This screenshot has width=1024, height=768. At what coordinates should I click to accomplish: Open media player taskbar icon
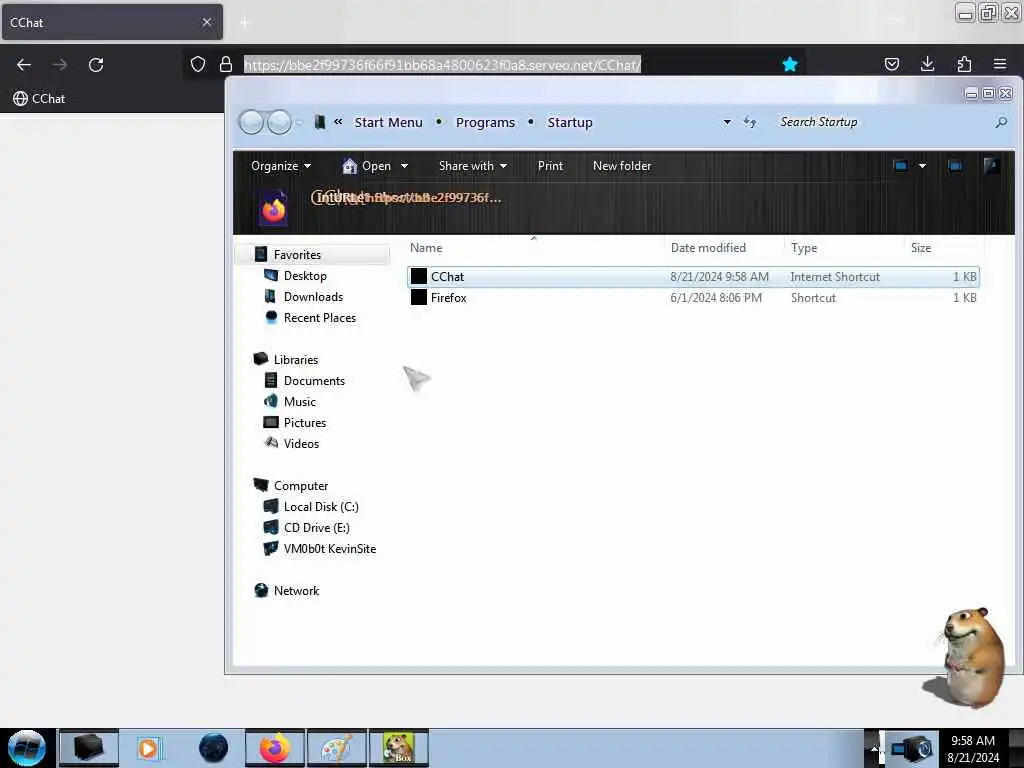148,748
